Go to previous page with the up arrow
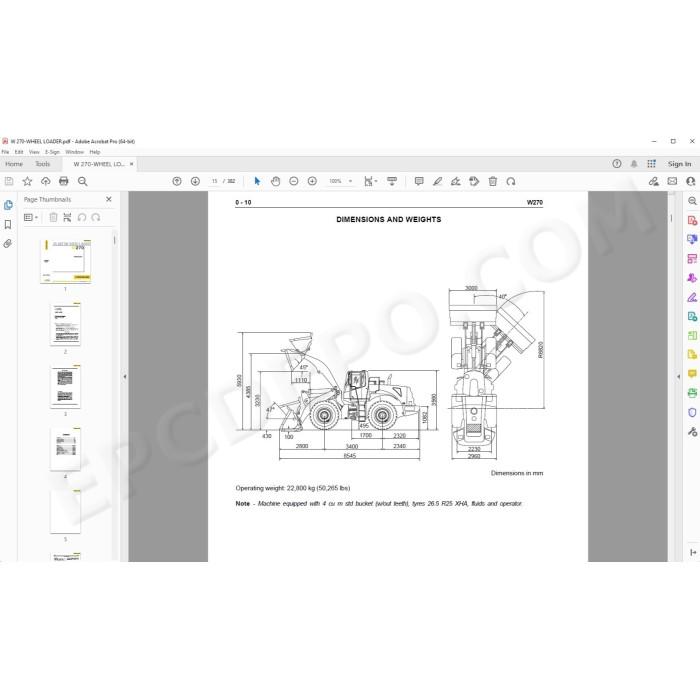The image size is (700, 700). [177, 181]
